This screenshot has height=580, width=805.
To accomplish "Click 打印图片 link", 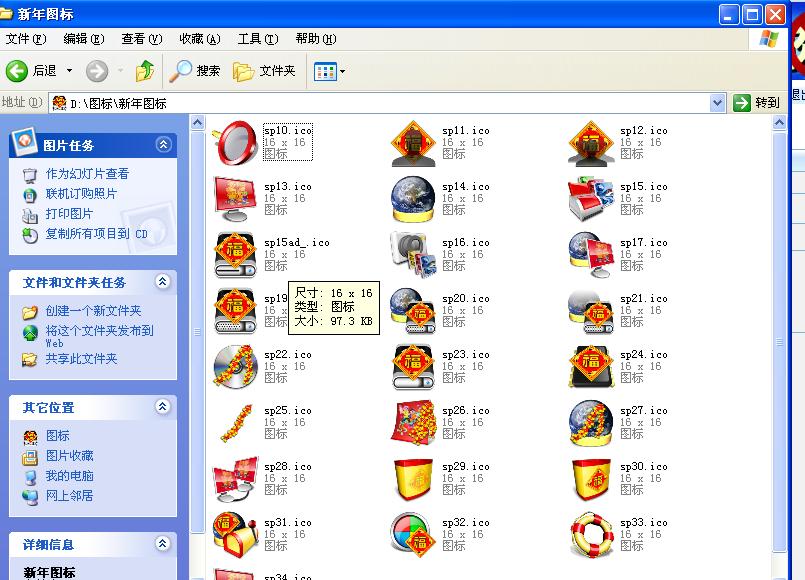I will [69, 214].
